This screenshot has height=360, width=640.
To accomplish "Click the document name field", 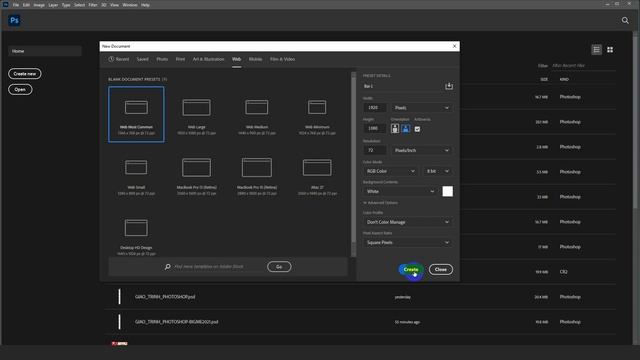I will (402, 86).
